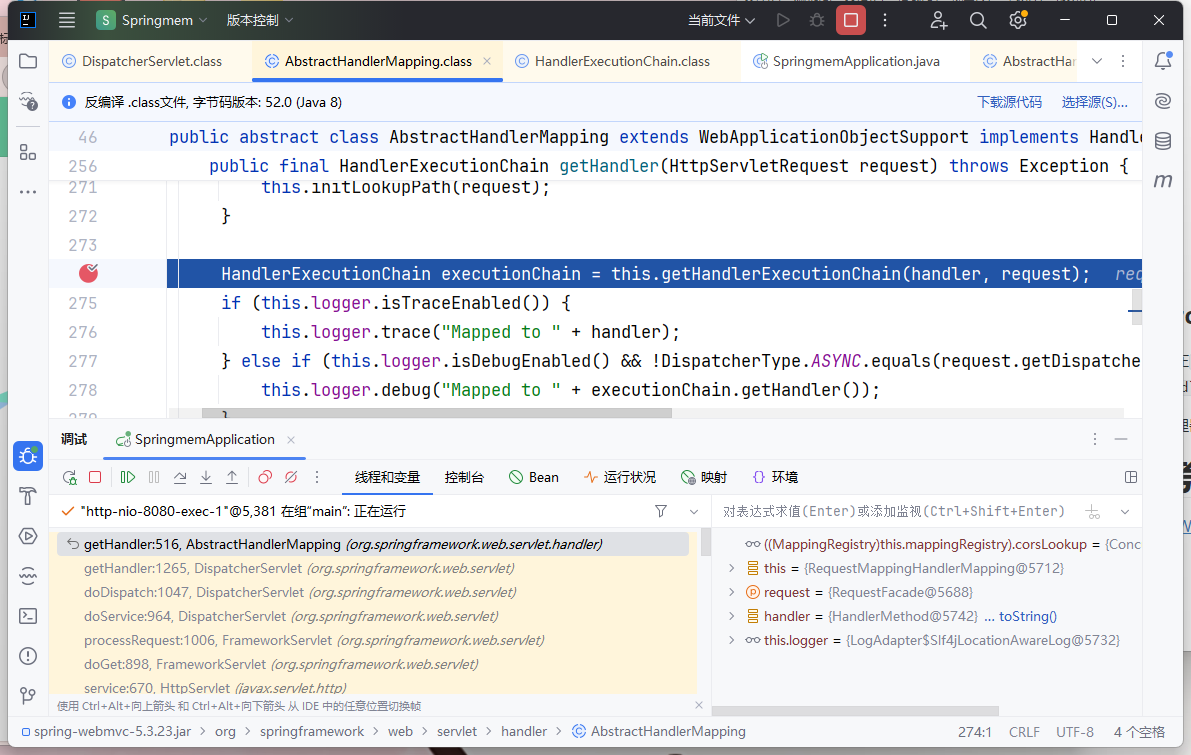Click the toString() link on handler

coord(1027,616)
